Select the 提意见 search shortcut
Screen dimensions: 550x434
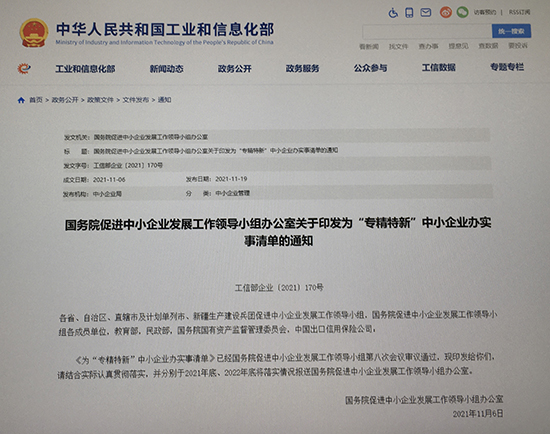click(x=458, y=46)
